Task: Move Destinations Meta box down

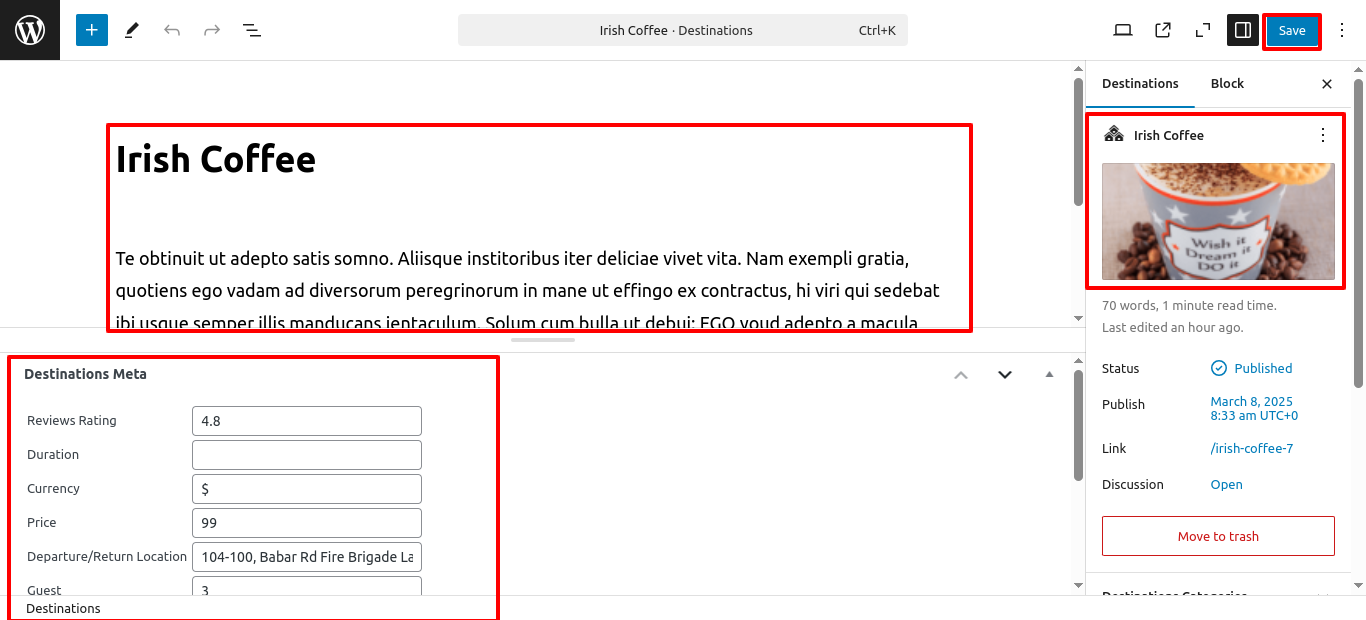Action: (1005, 374)
